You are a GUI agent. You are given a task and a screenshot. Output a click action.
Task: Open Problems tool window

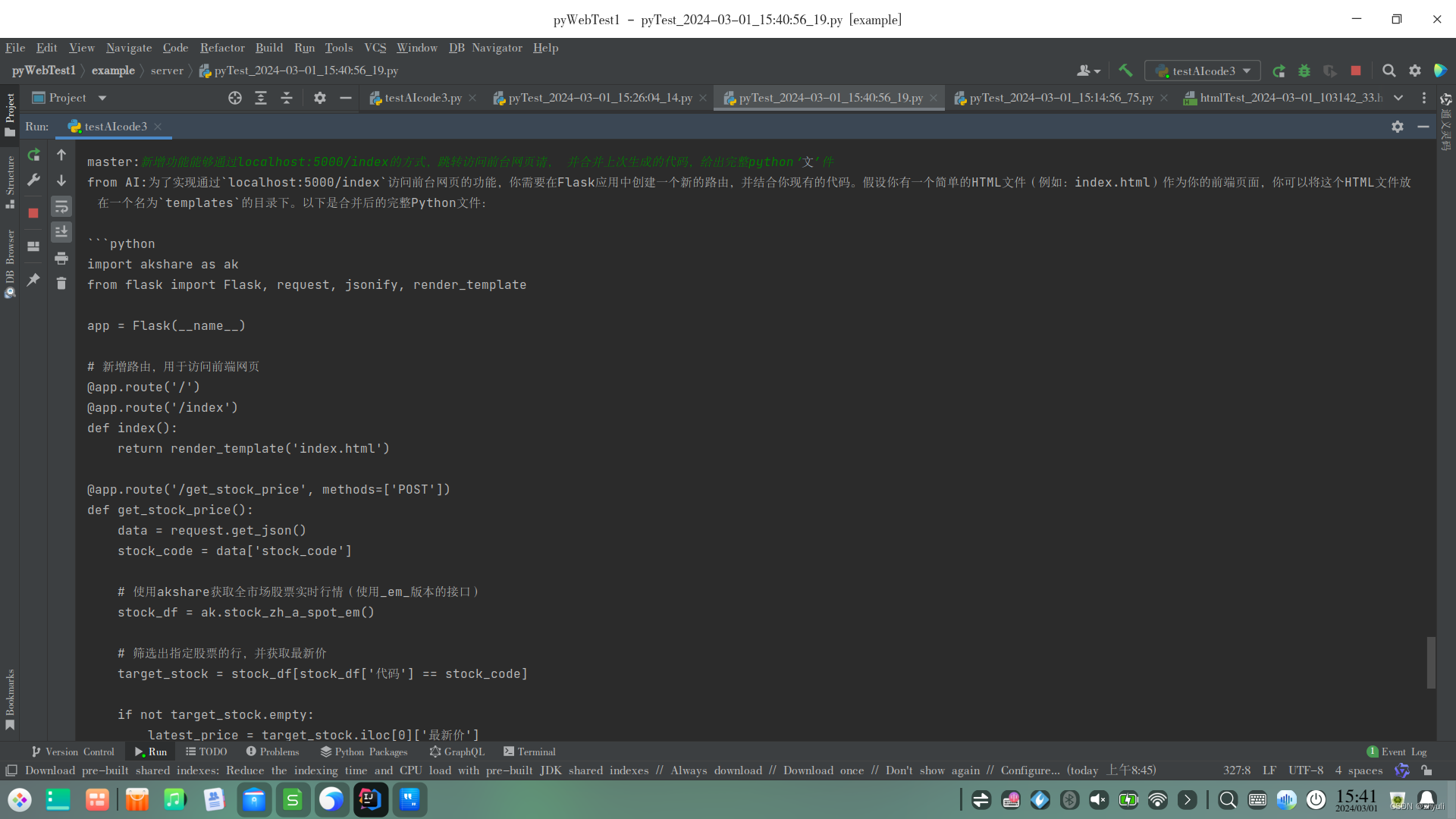[272, 752]
